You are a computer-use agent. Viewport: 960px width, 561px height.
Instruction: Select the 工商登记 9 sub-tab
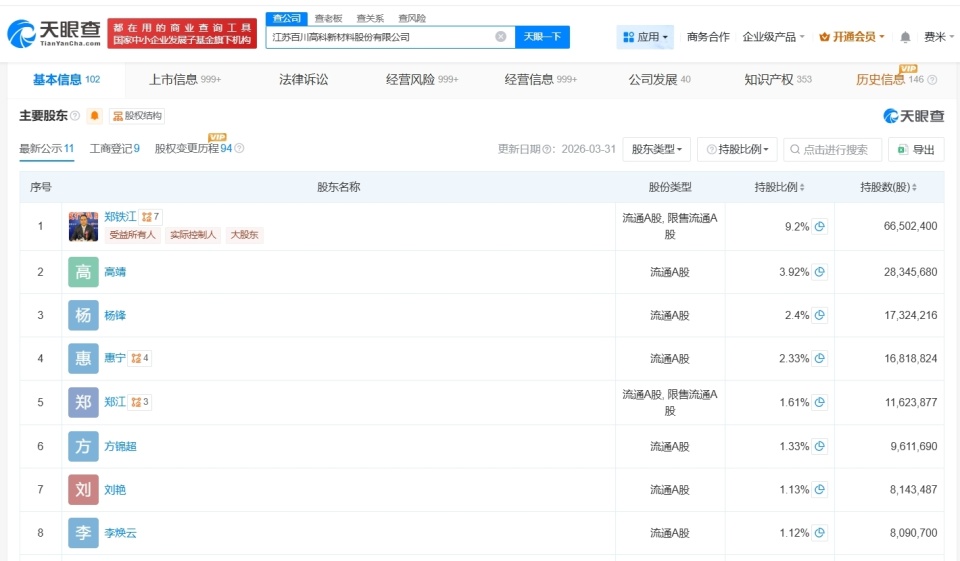(114, 149)
